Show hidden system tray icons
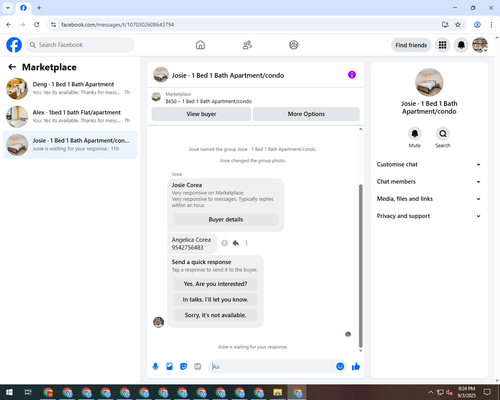 click(430, 392)
